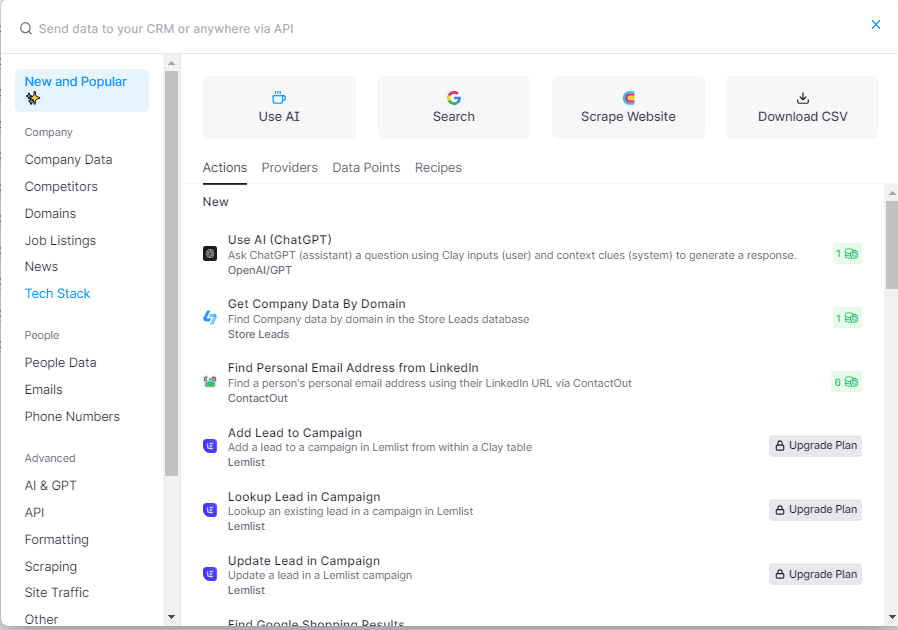The width and height of the screenshot is (898, 630).
Task: Click the ContactOut icon beside Find Personal Email
Action: (210, 381)
